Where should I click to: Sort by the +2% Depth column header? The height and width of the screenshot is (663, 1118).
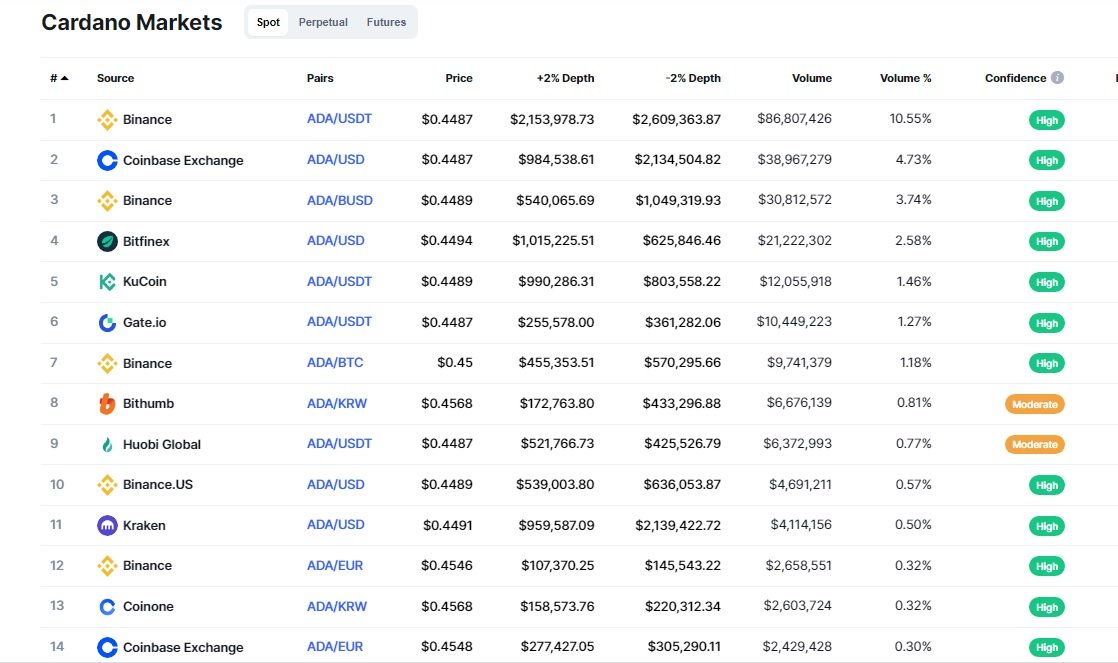coord(565,78)
